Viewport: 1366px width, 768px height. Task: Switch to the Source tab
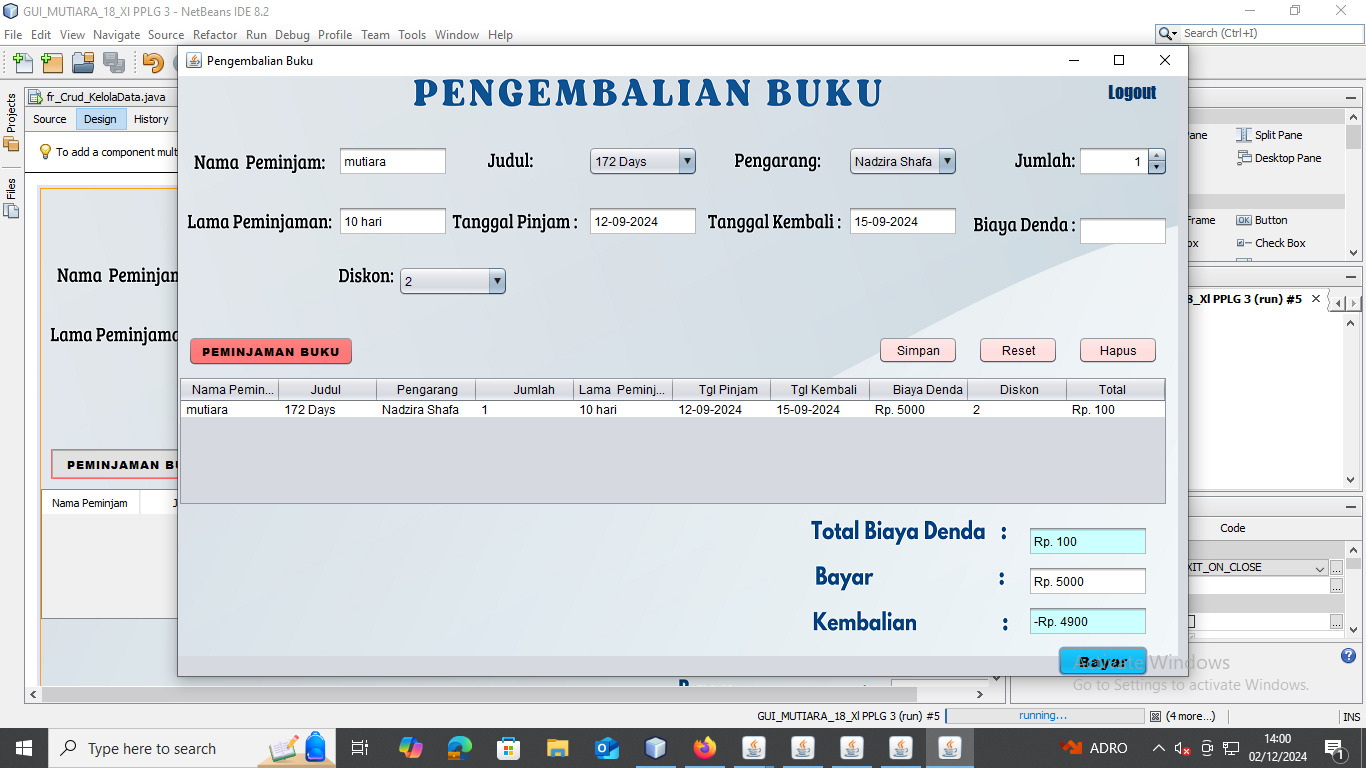coord(49,119)
